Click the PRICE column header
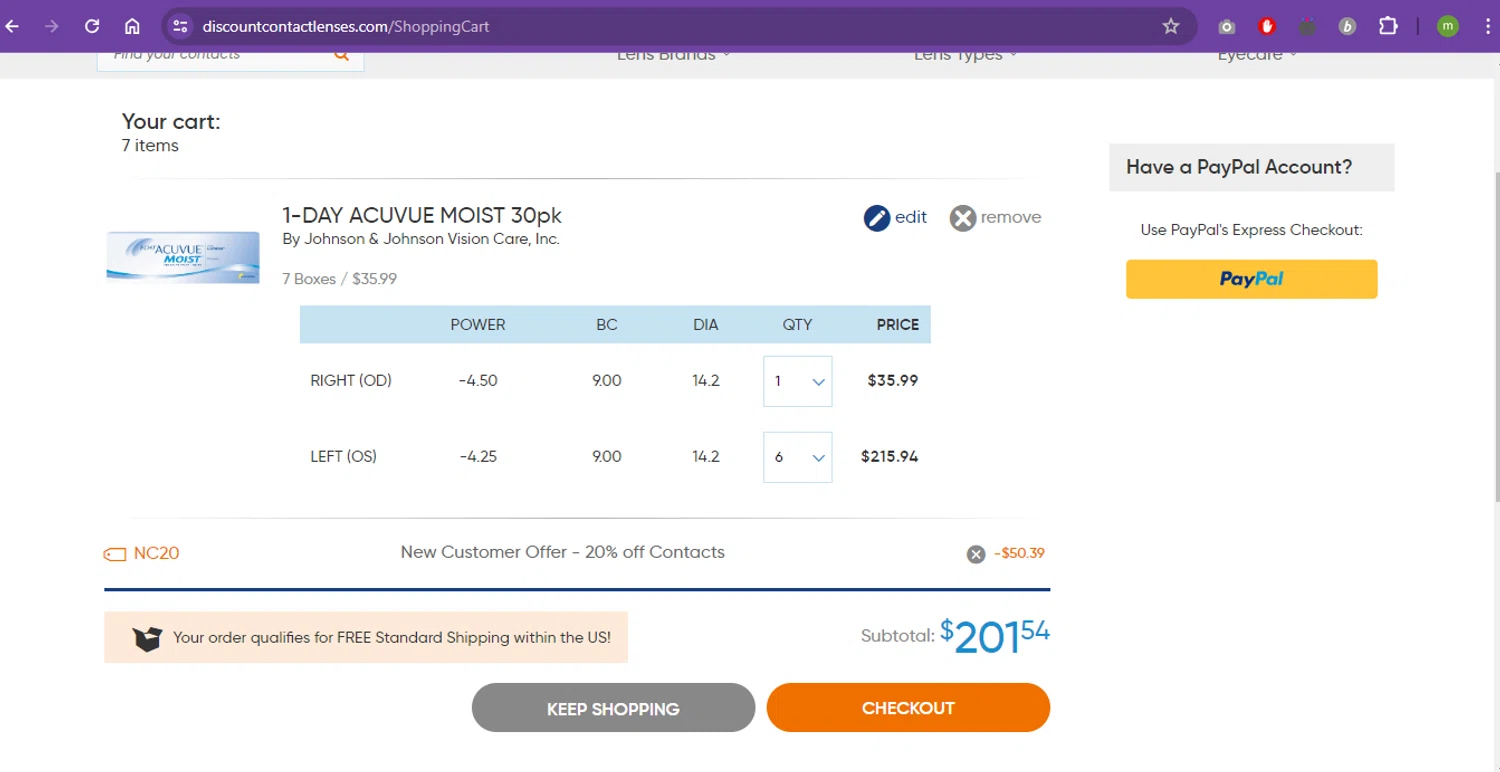 (x=898, y=325)
